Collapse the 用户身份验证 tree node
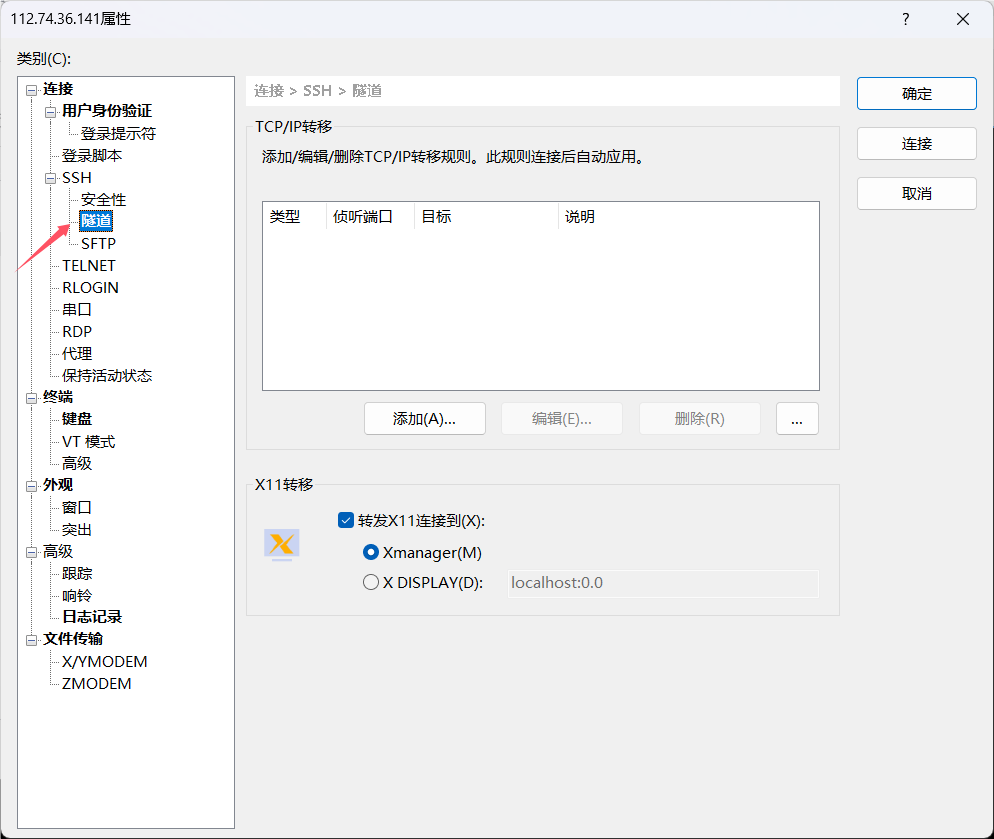994x839 pixels. tap(50, 112)
